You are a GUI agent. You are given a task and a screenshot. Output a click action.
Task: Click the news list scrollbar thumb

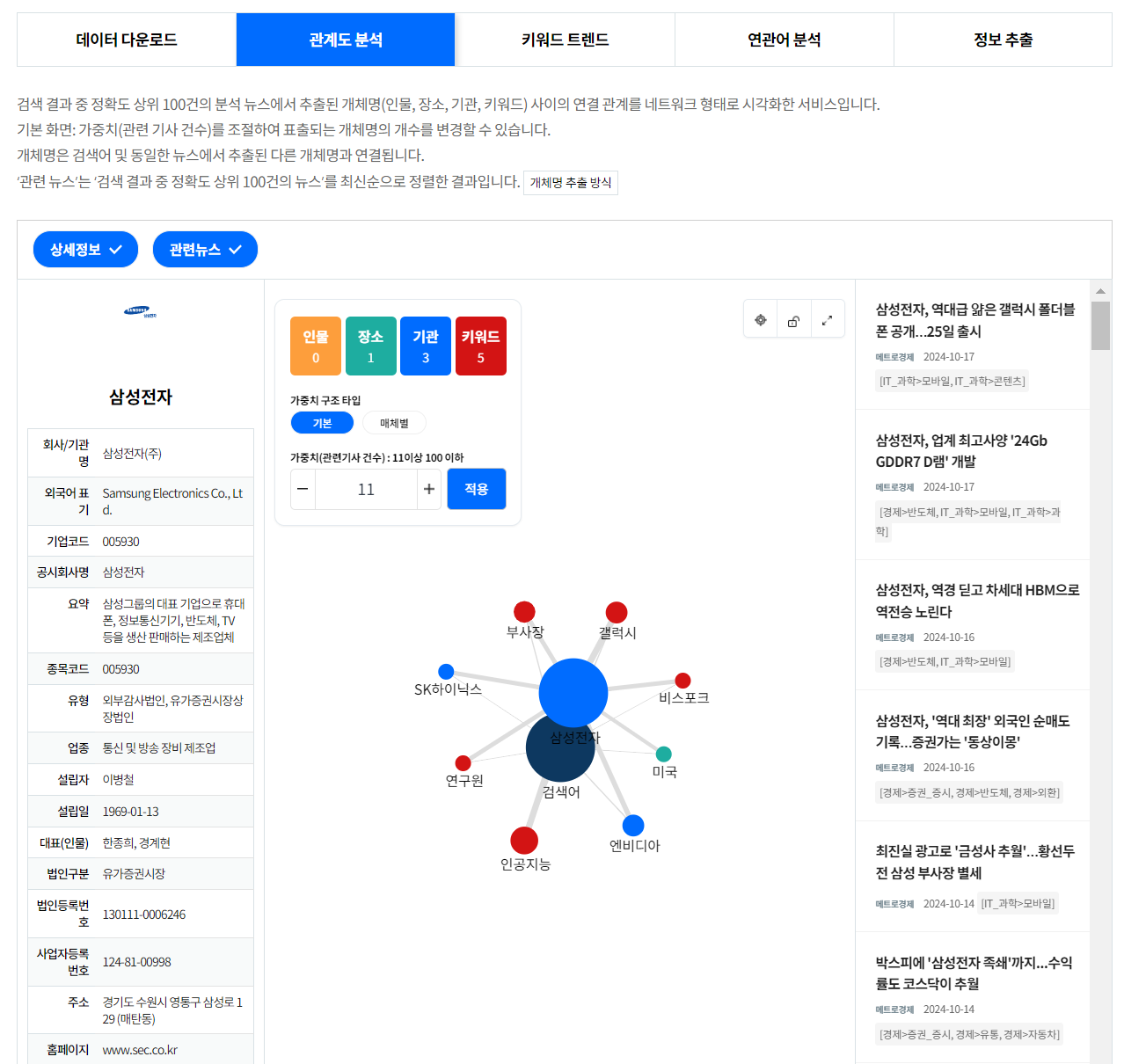point(1100,326)
